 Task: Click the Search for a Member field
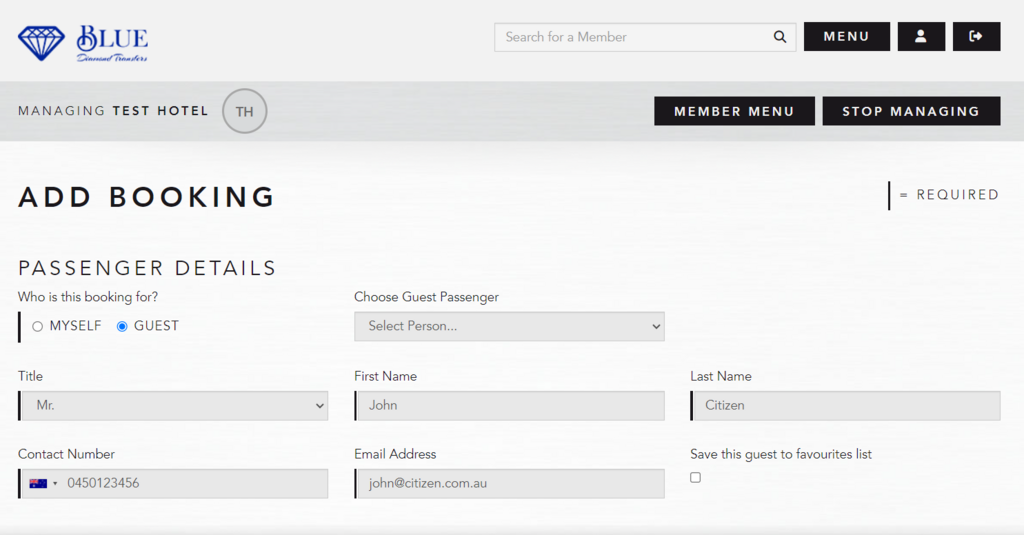point(635,37)
